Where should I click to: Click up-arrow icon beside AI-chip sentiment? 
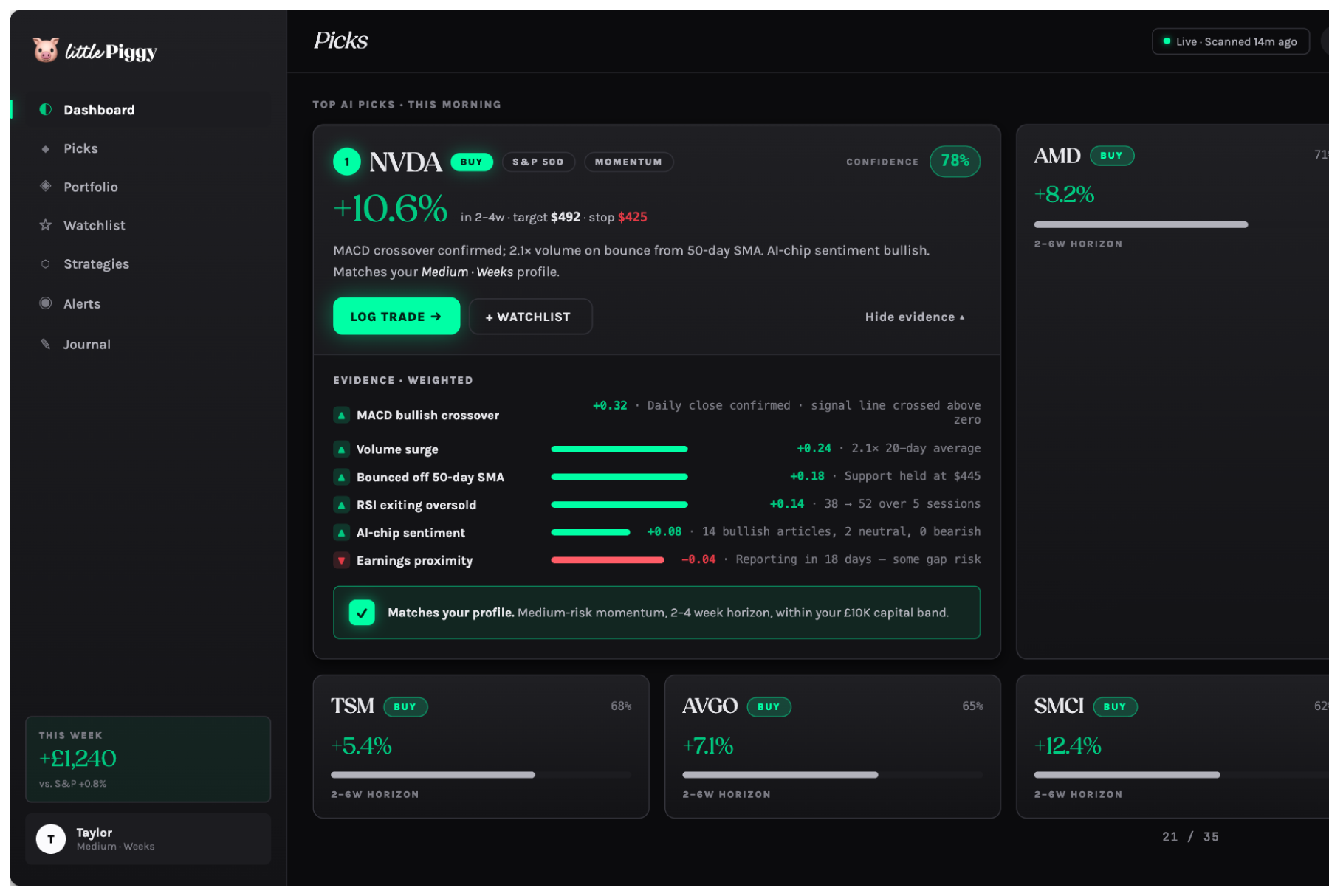pyautogui.click(x=341, y=532)
